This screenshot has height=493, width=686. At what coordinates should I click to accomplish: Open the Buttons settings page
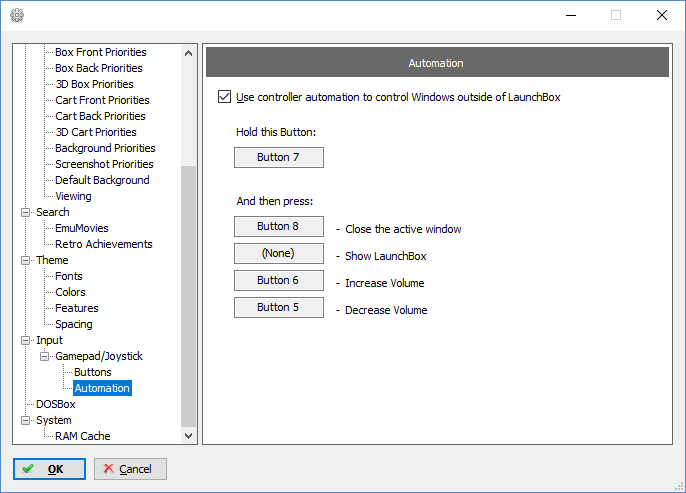(x=93, y=372)
